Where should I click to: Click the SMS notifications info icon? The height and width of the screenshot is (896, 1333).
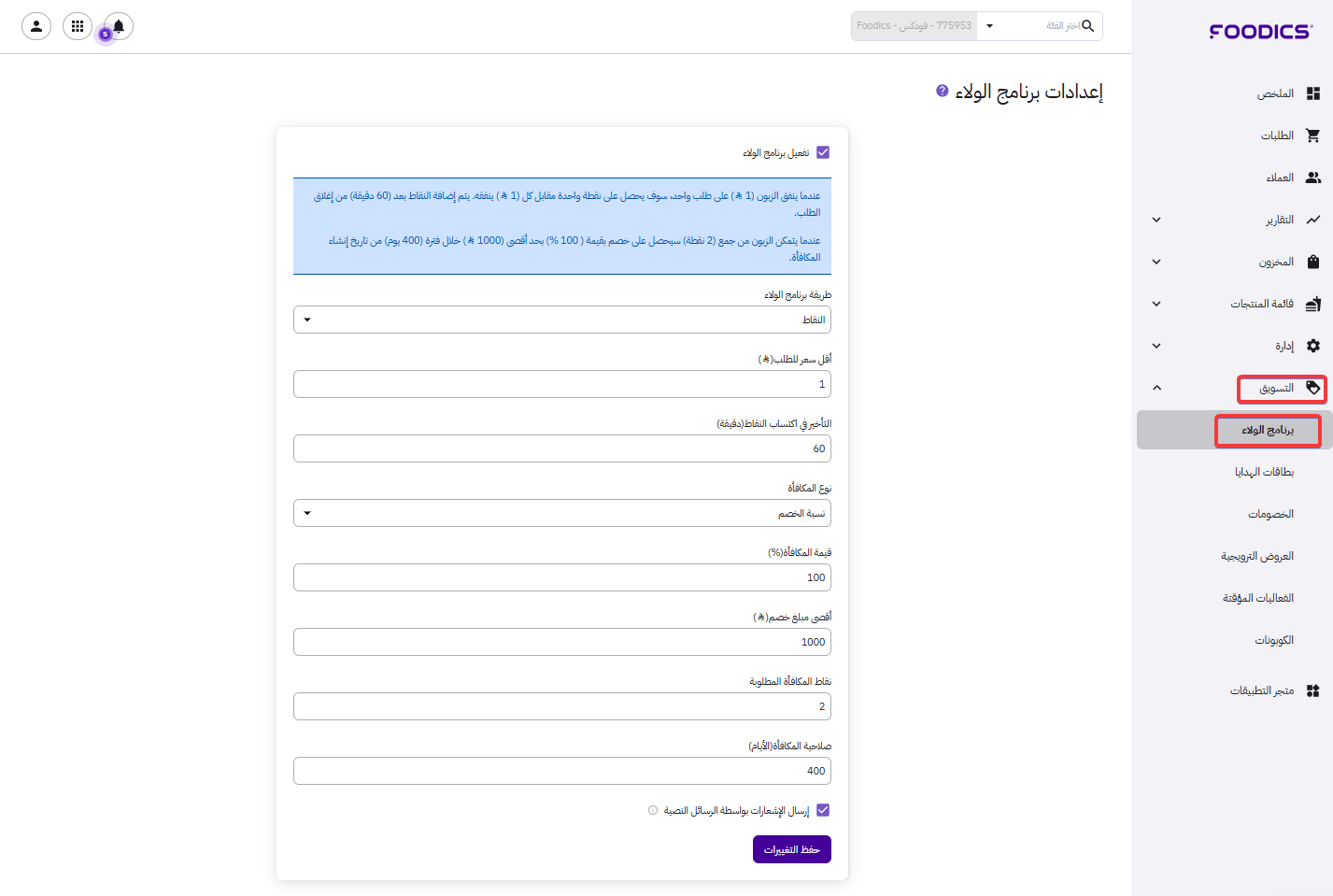pos(653,810)
